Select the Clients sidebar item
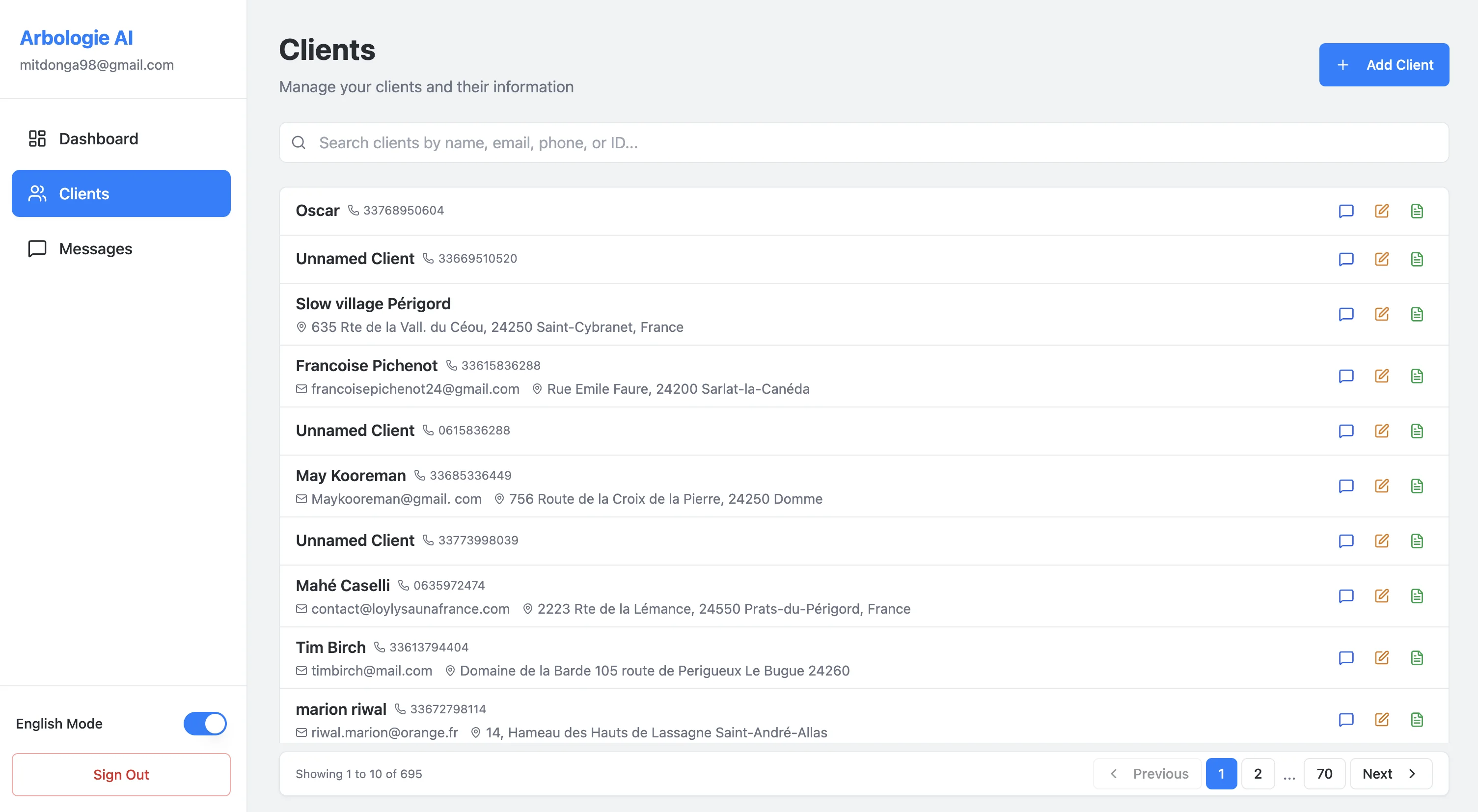Screen dimensions: 1478x812 [x=121, y=194]
